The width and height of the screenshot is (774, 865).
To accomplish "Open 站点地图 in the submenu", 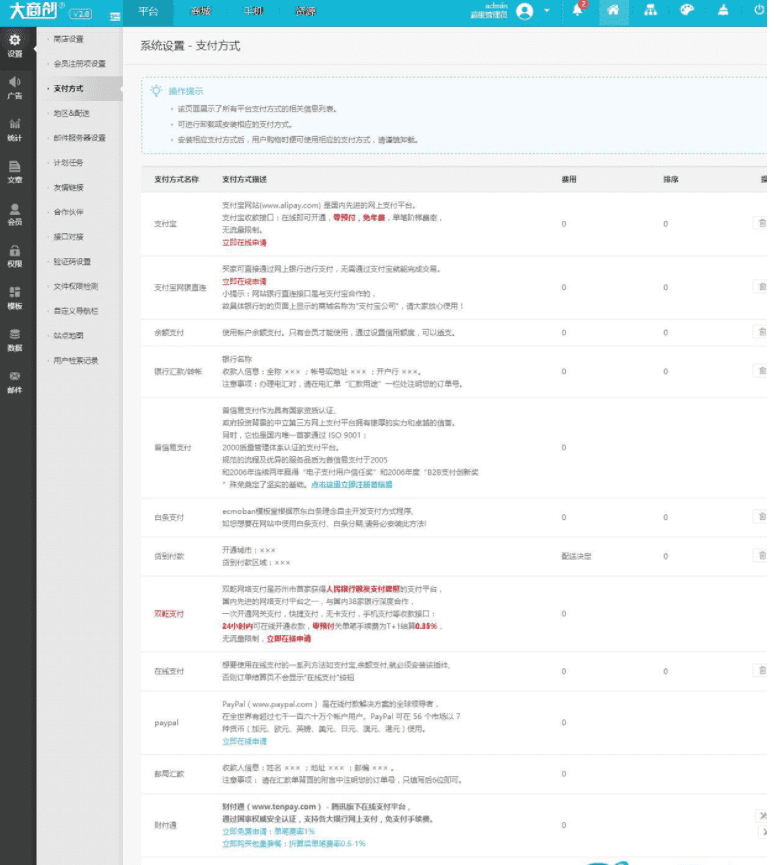I will (x=68, y=335).
